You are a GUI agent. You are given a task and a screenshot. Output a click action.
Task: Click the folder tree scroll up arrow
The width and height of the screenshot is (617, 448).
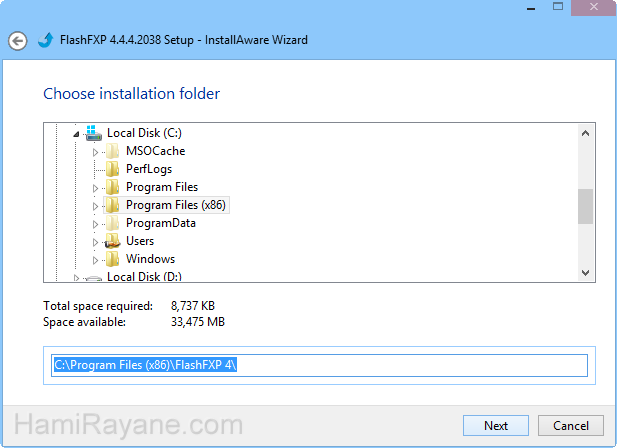pos(586,133)
